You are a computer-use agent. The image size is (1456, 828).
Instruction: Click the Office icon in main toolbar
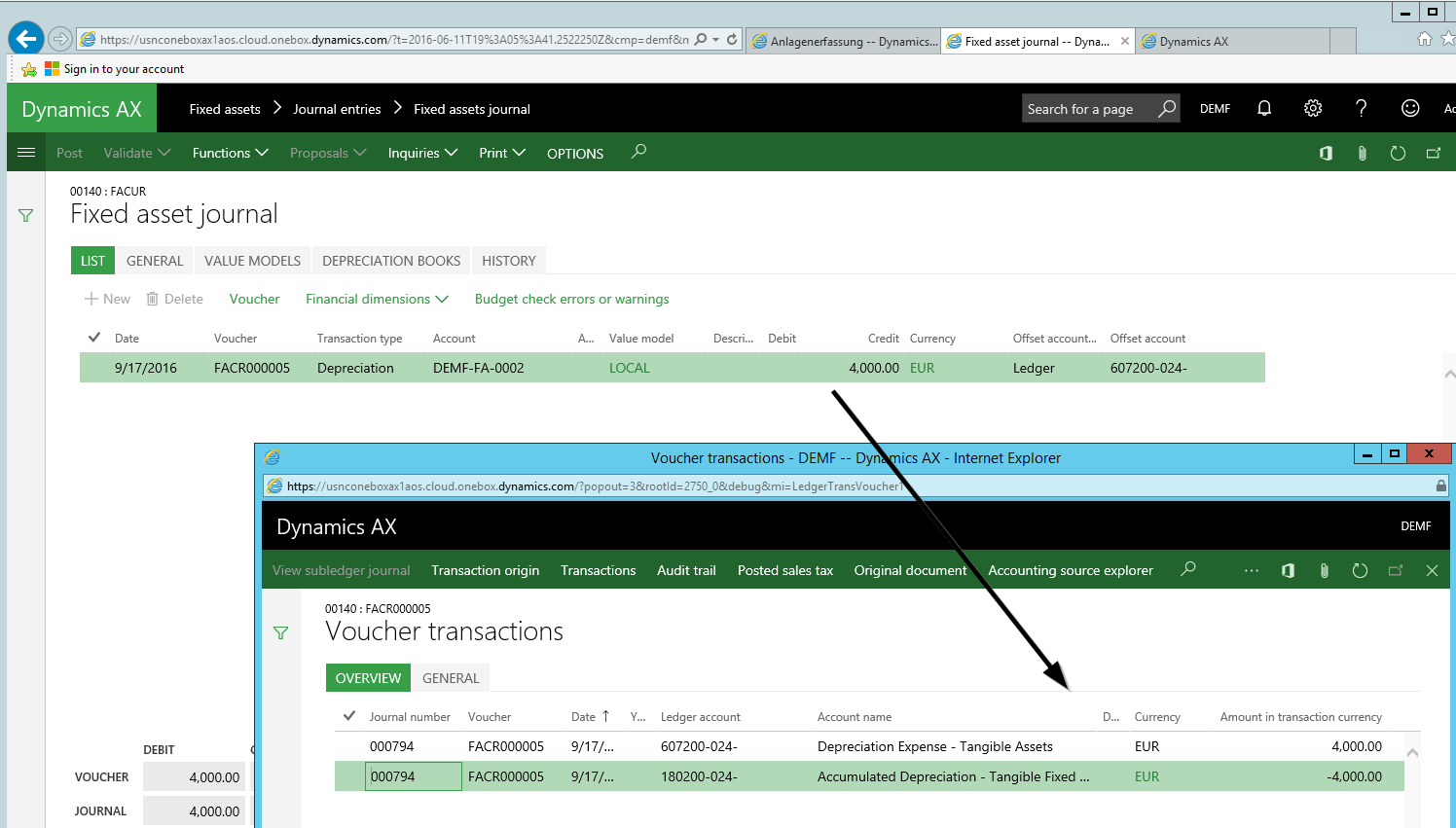1326,153
